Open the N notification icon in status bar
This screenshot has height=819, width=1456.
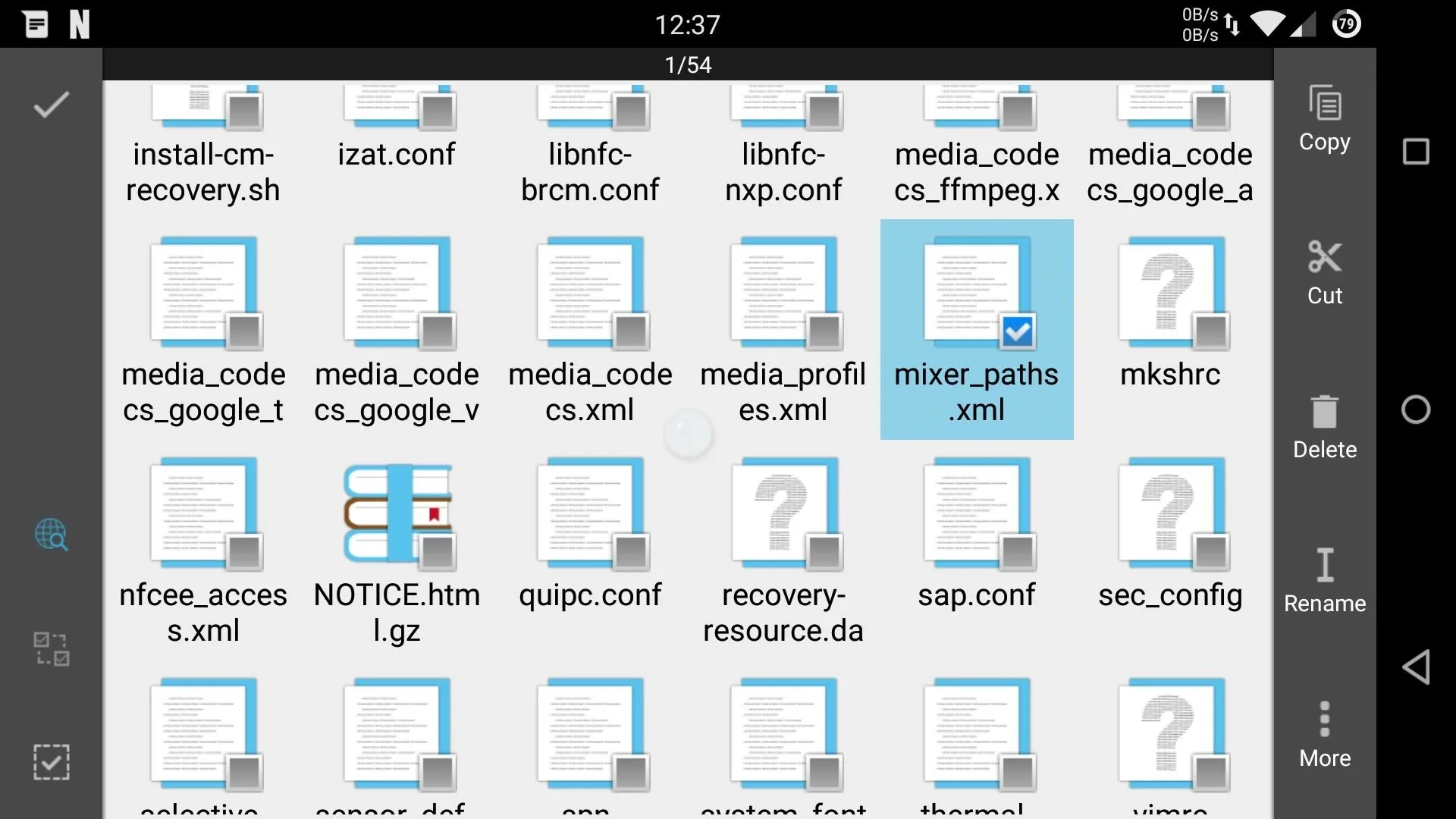(x=80, y=24)
